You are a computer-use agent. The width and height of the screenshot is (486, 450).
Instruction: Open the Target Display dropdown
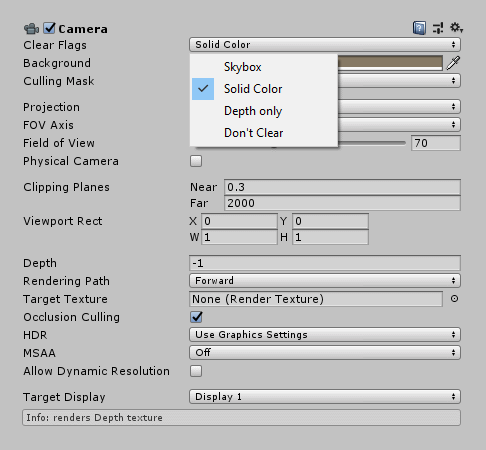point(325,397)
